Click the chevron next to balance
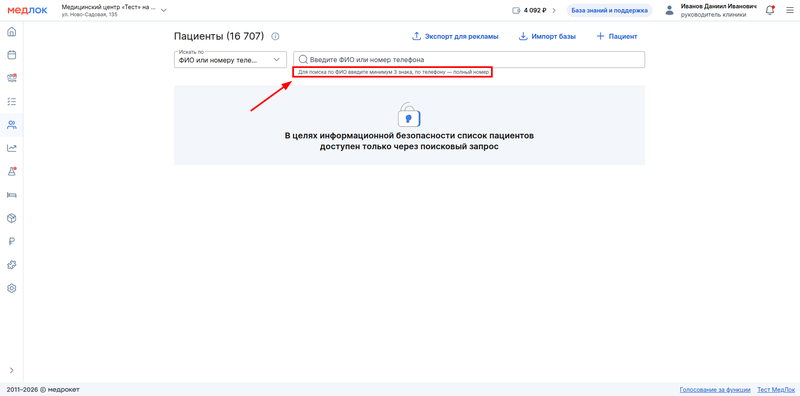 pyautogui.click(x=554, y=10)
